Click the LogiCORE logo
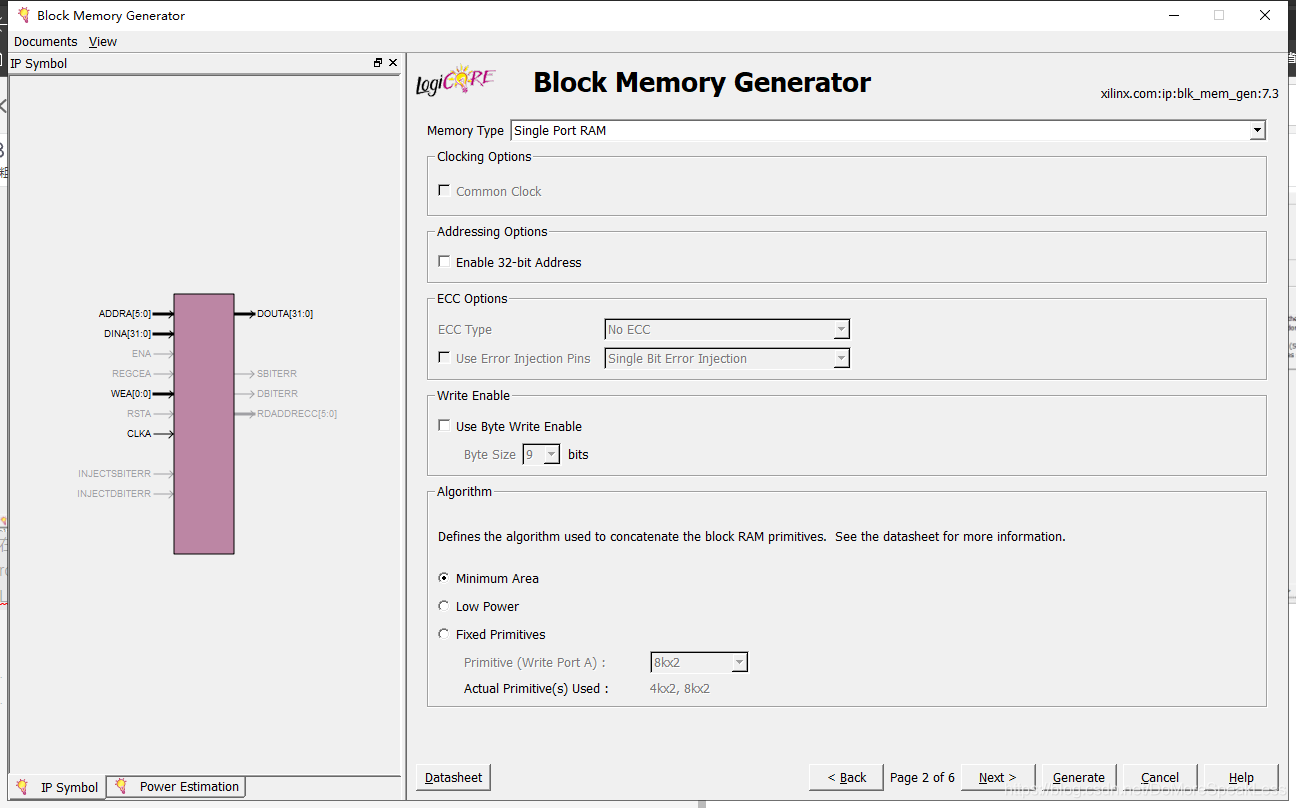This screenshot has width=1296, height=808. [455, 82]
